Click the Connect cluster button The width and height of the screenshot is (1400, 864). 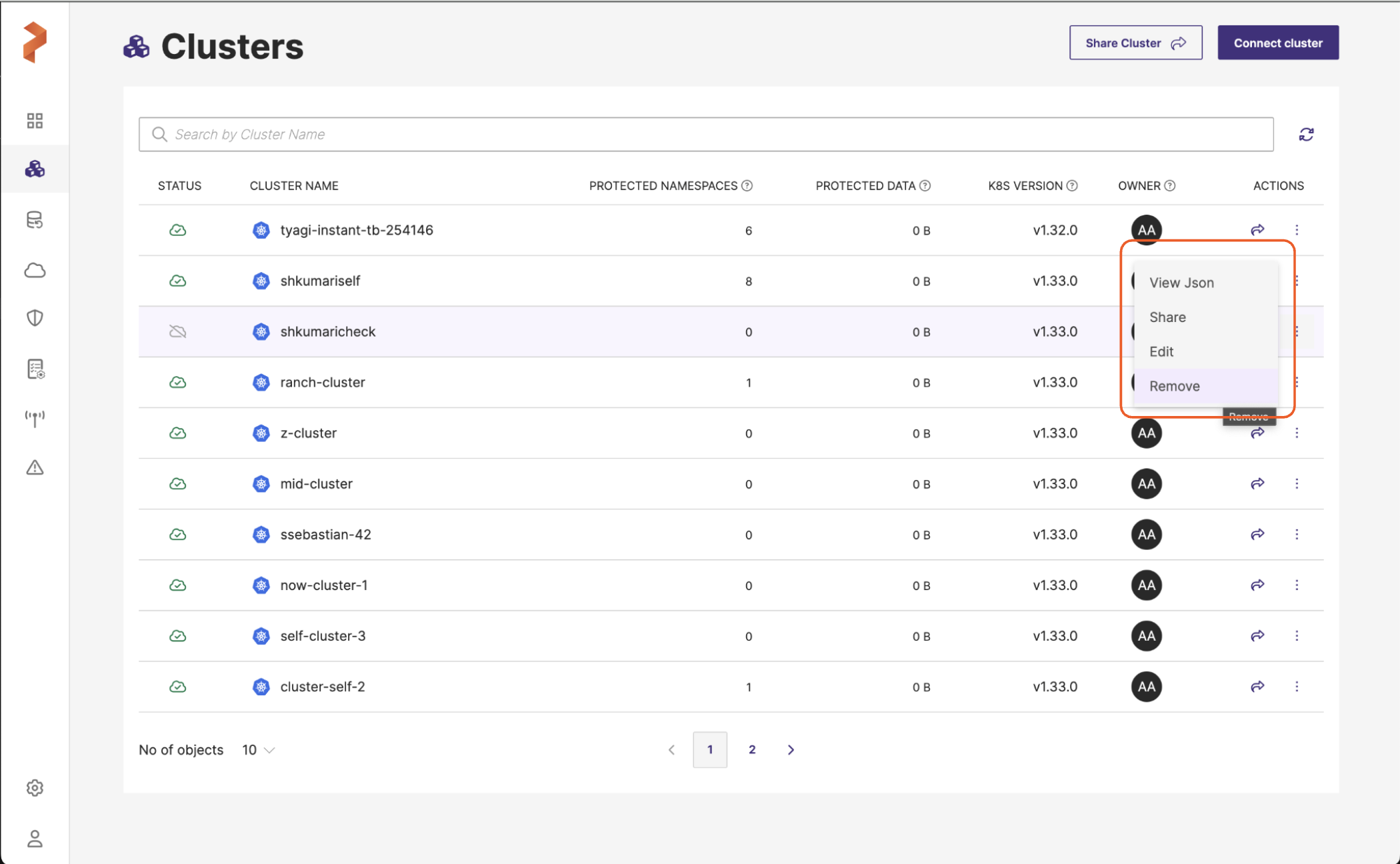coord(1277,43)
